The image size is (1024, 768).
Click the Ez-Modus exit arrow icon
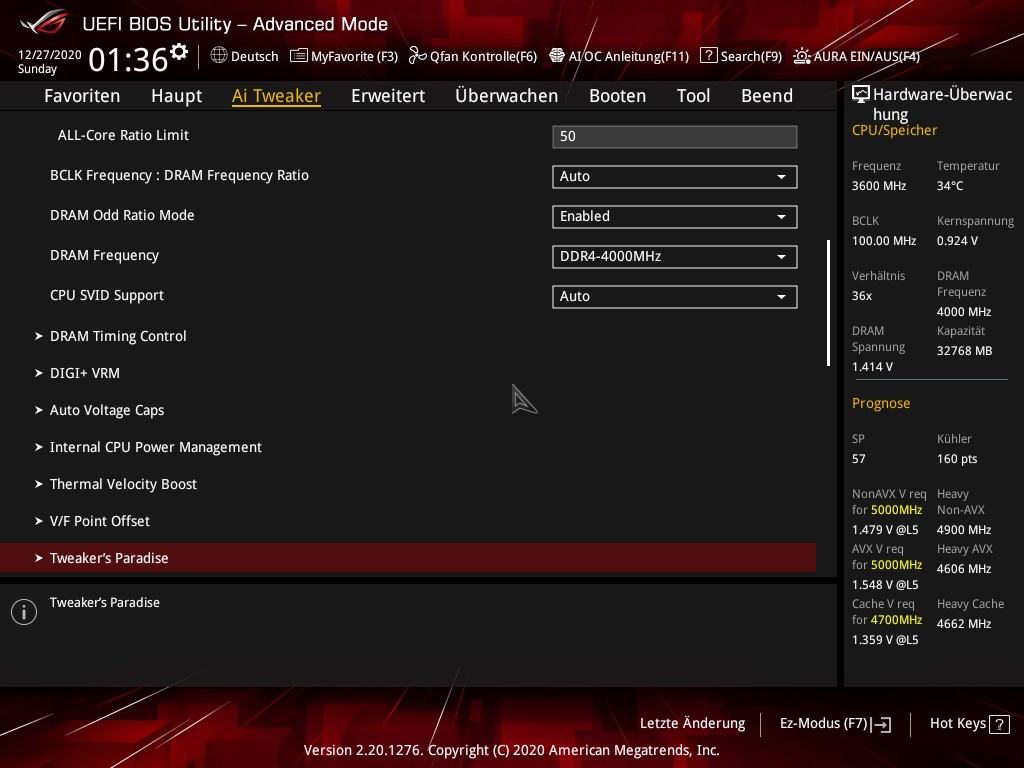coord(881,724)
